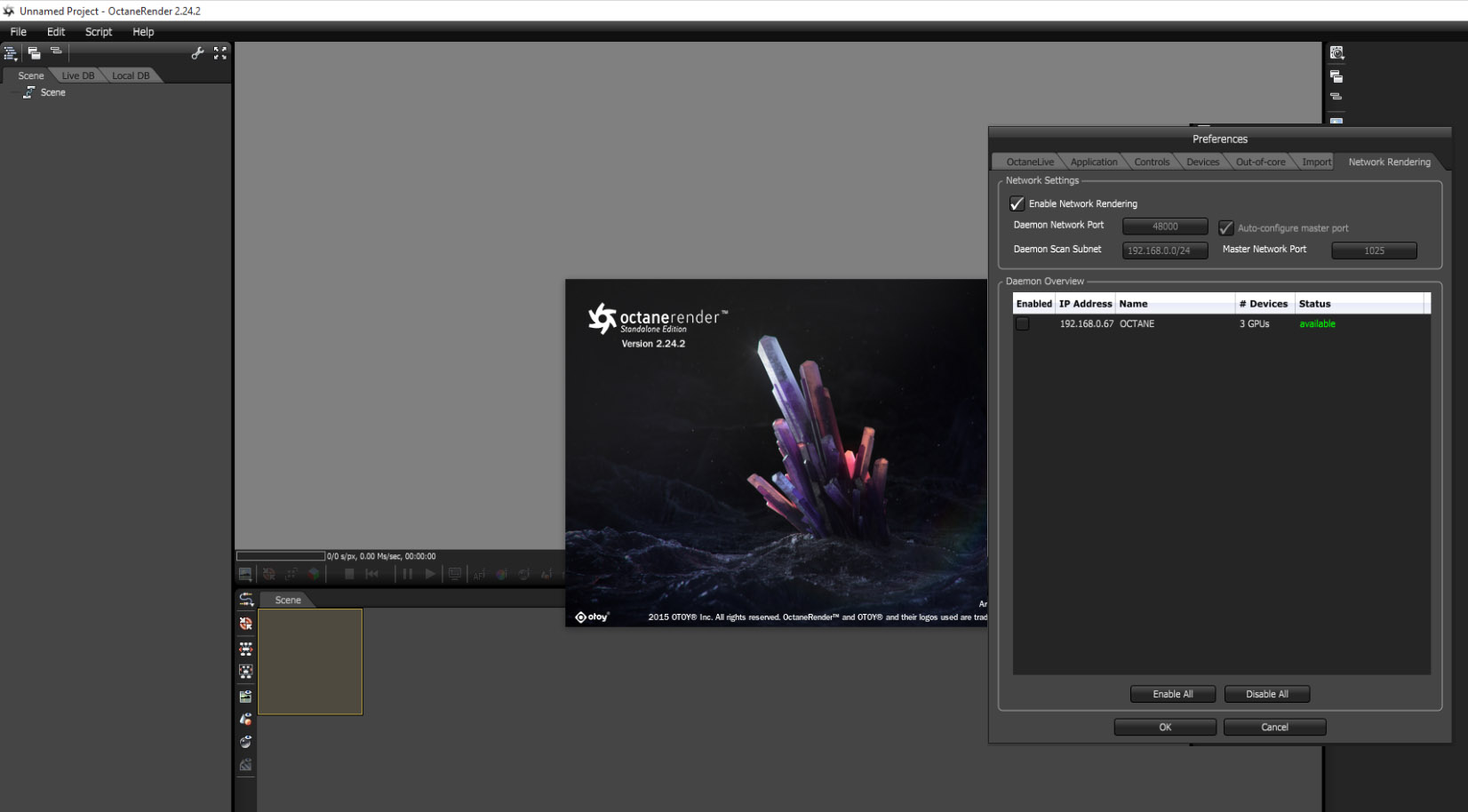Open the Devices preferences tab
Screen dimensions: 1468x812
[1203, 162]
